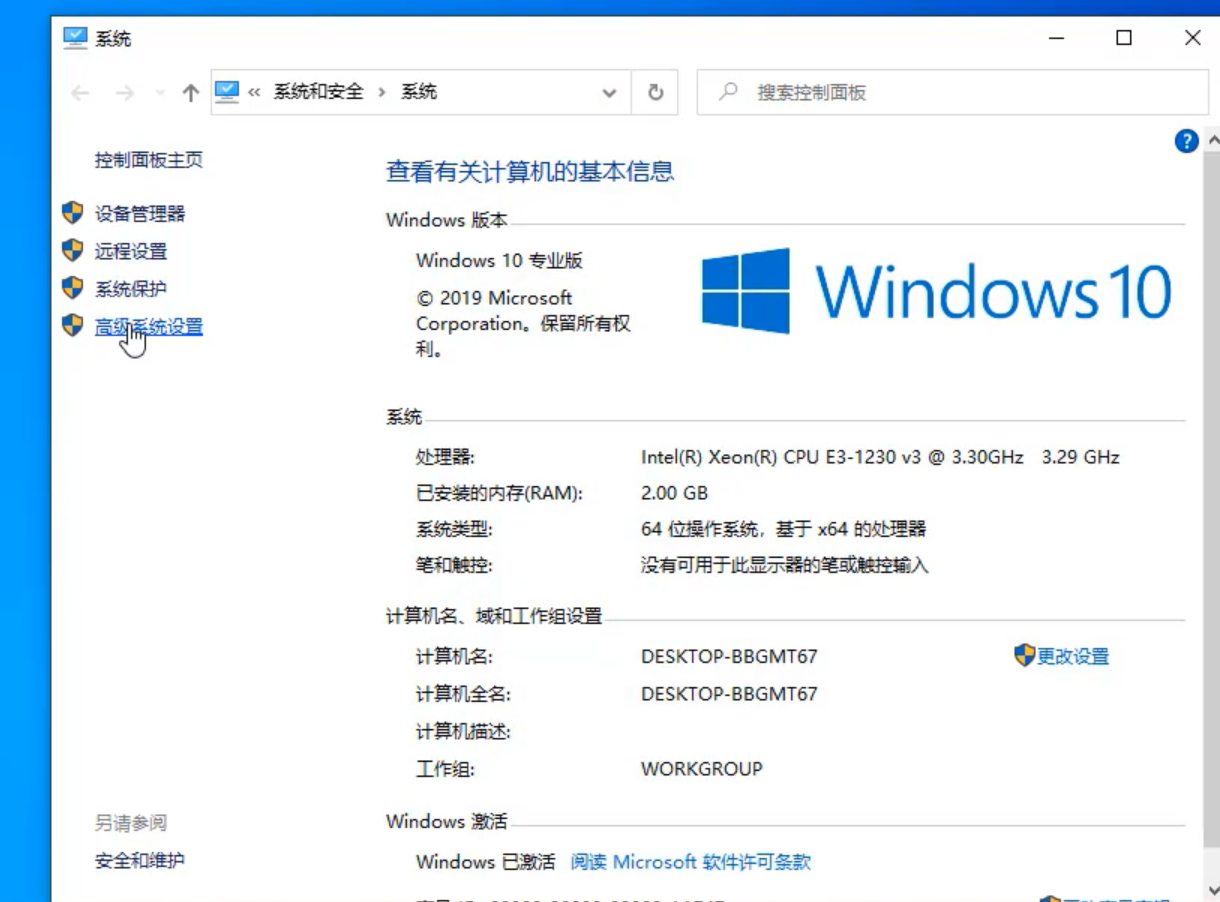This screenshot has height=902, width=1220.
Task: Click shield icon beside 设备管理器
Action: point(73,213)
